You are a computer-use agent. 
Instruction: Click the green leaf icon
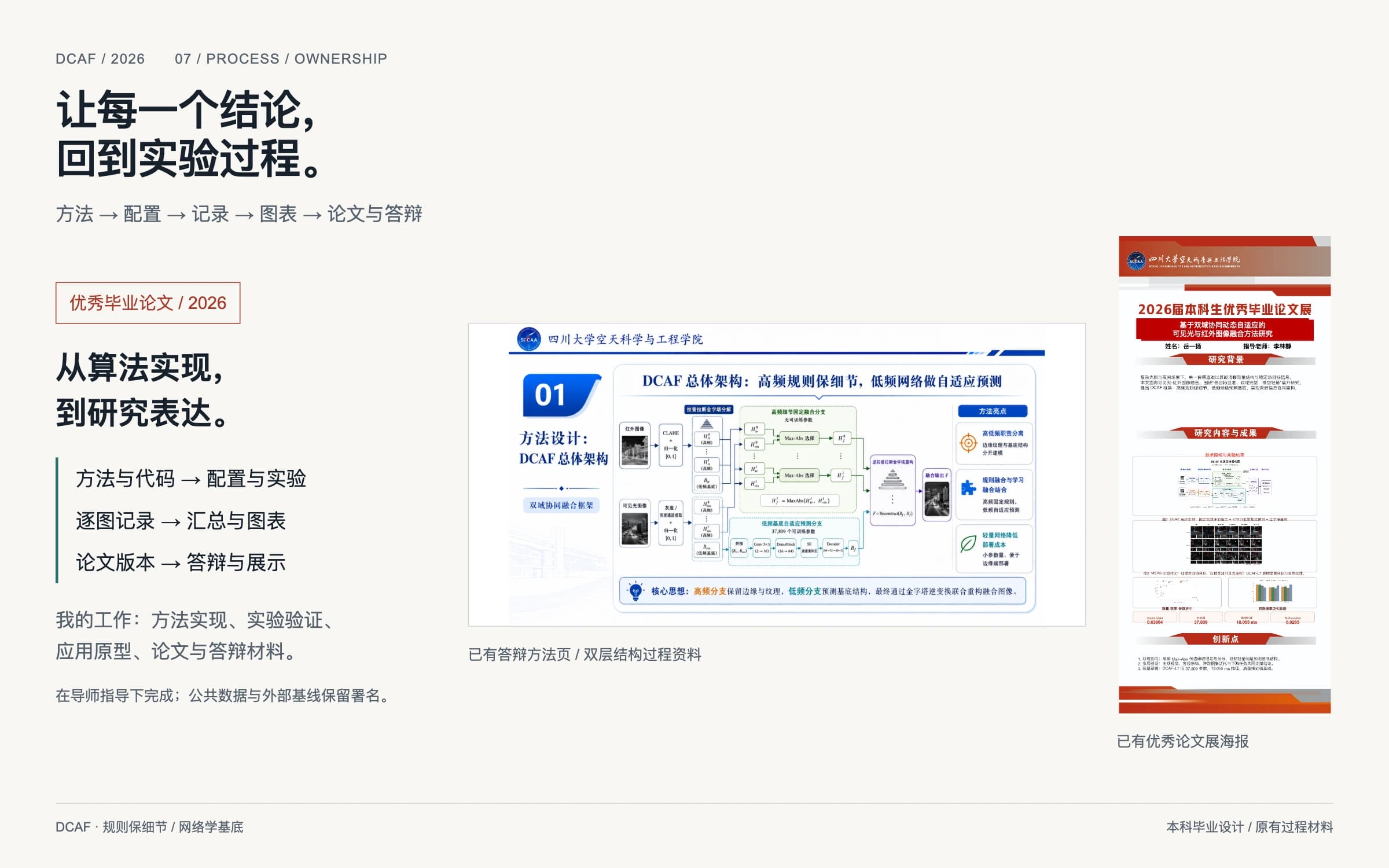coord(968,543)
